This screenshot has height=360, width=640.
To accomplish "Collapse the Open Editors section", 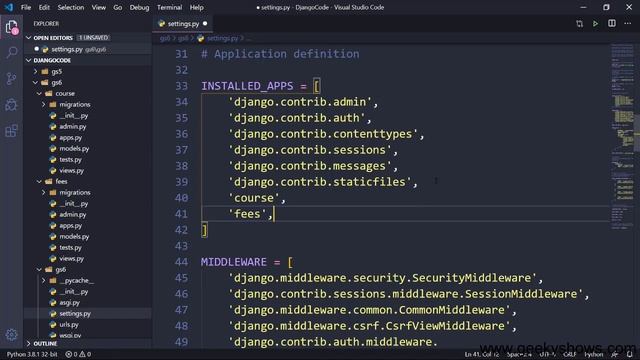I will 29,38.
